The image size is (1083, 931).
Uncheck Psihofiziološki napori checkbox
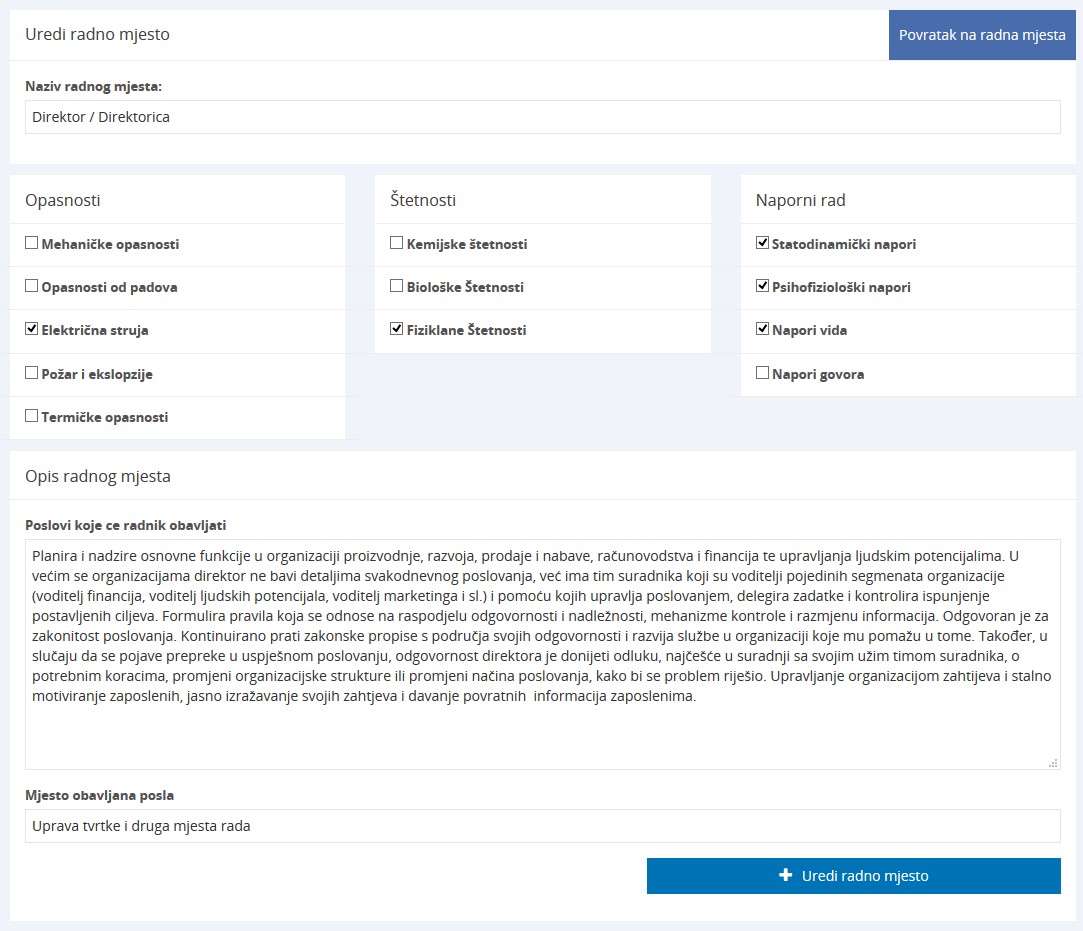click(763, 286)
